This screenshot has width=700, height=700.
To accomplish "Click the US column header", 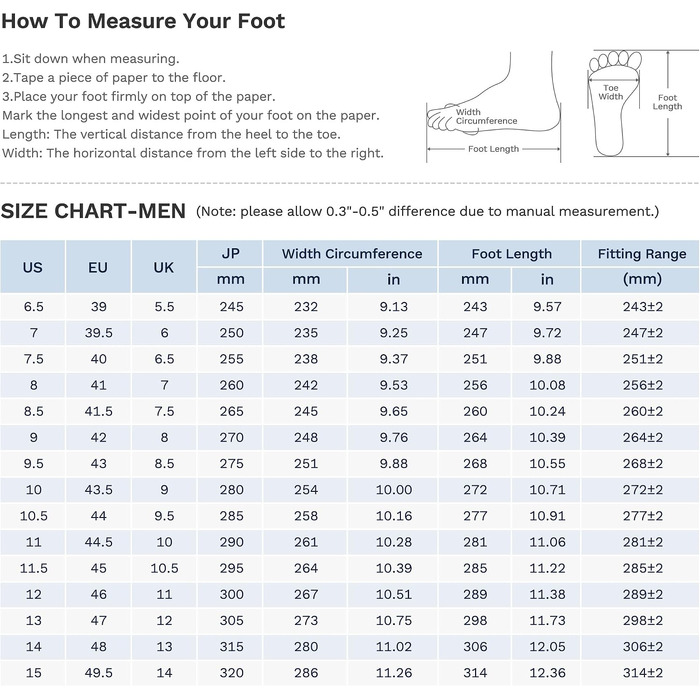I will [x=33, y=267].
